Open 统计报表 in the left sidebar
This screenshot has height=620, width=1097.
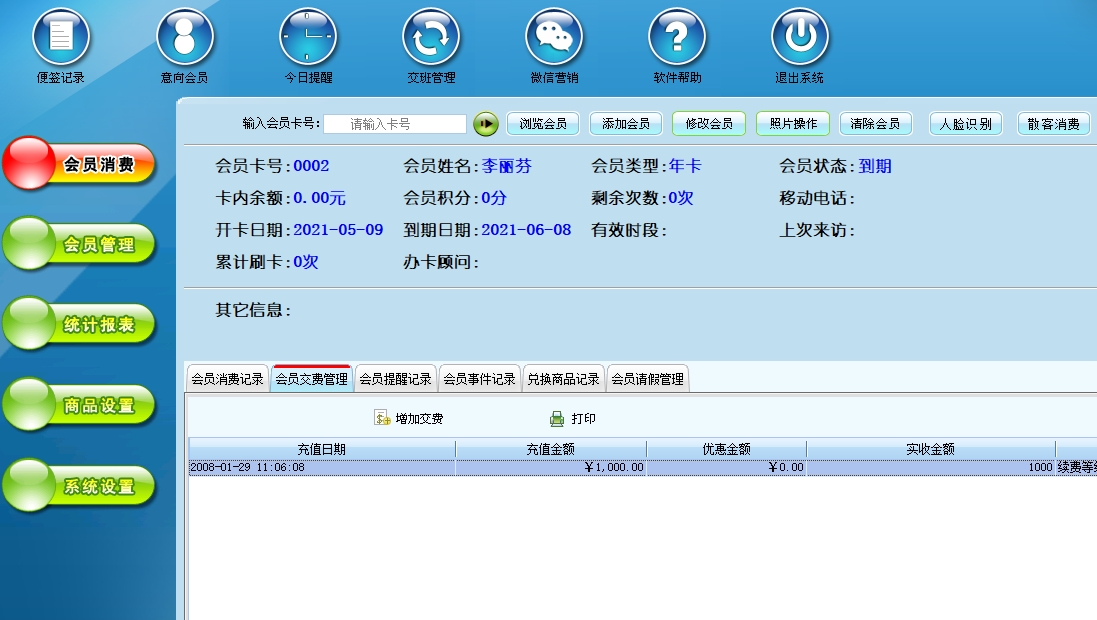tap(80, 325)
